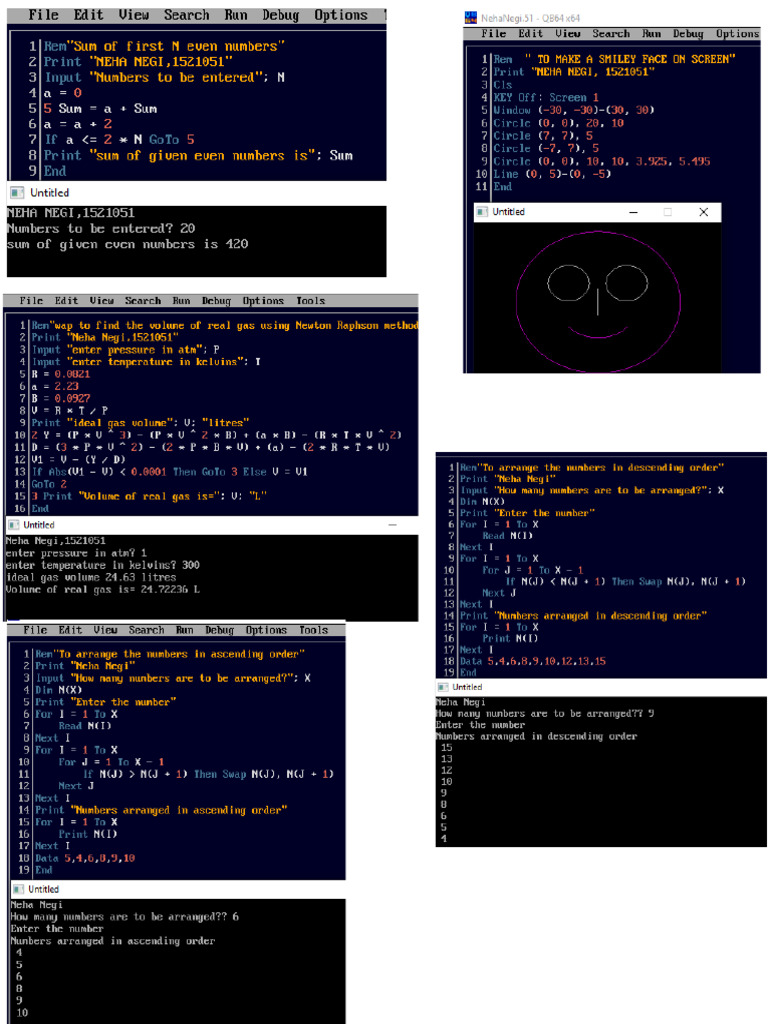Click the Untitled window icon above the real gas output
This screenshot has width=768, height=1024.
[13, 525]
